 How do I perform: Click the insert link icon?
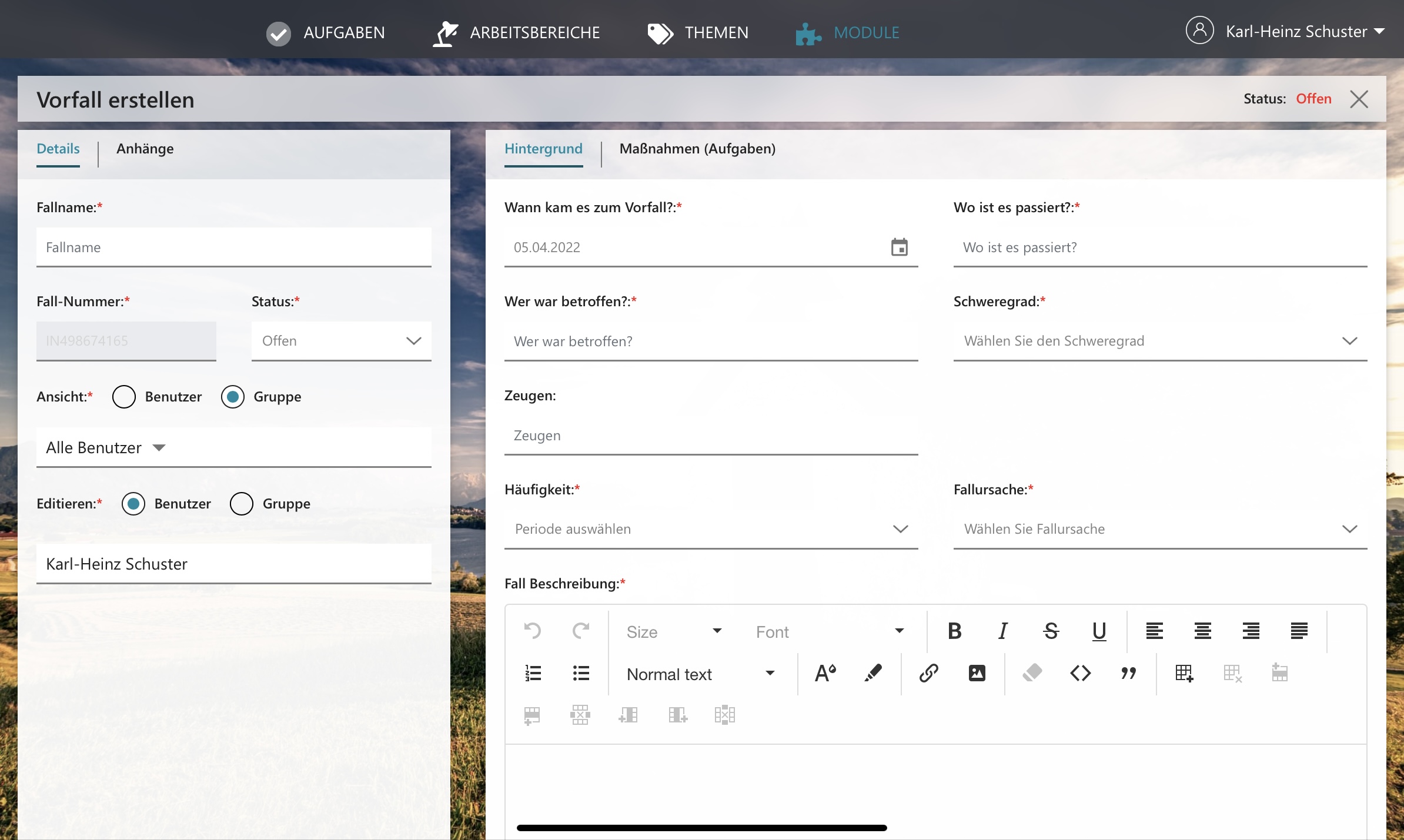coord(928,673)
